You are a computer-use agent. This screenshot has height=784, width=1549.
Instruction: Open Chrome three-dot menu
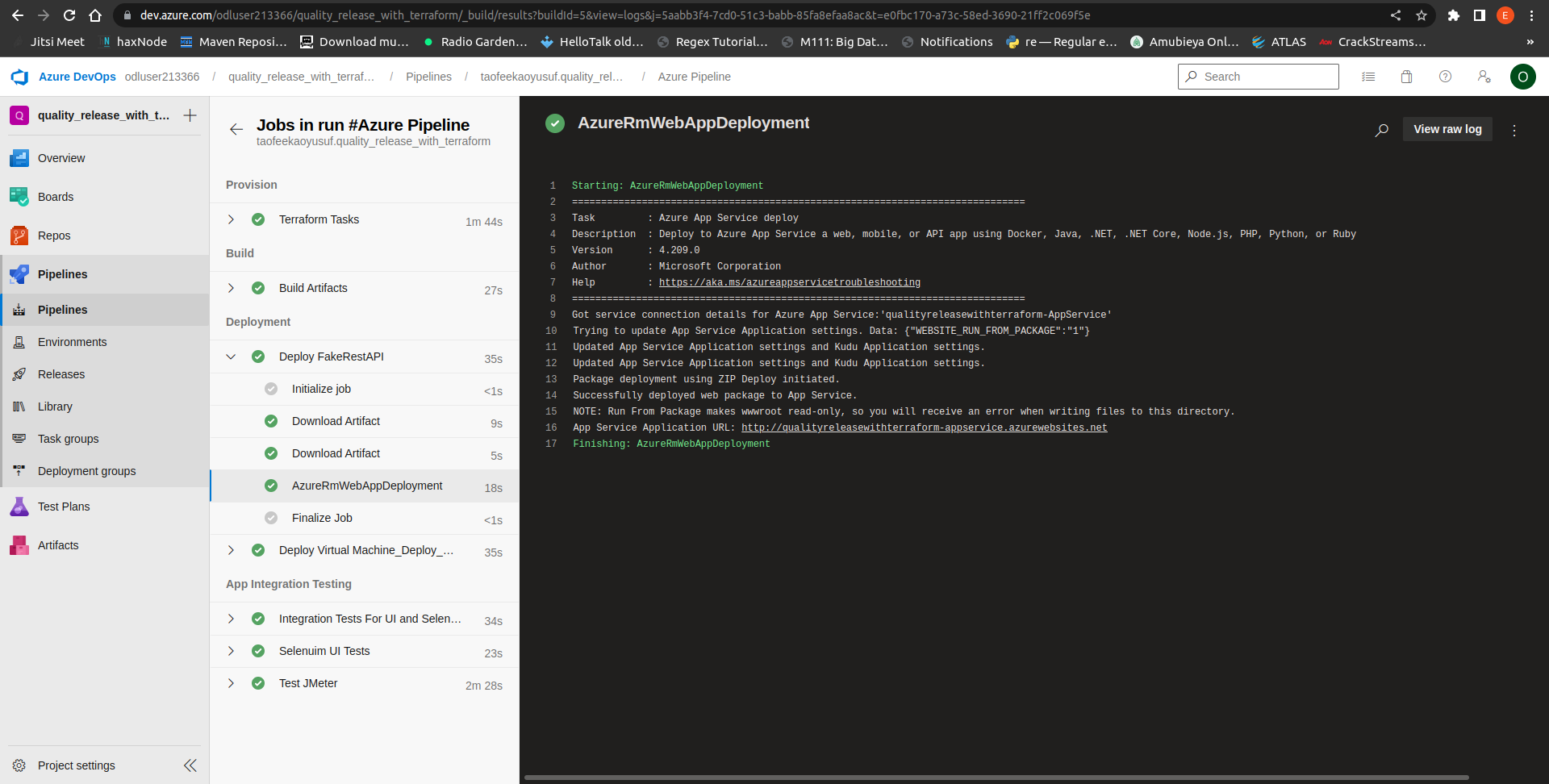click(1531, 15)
